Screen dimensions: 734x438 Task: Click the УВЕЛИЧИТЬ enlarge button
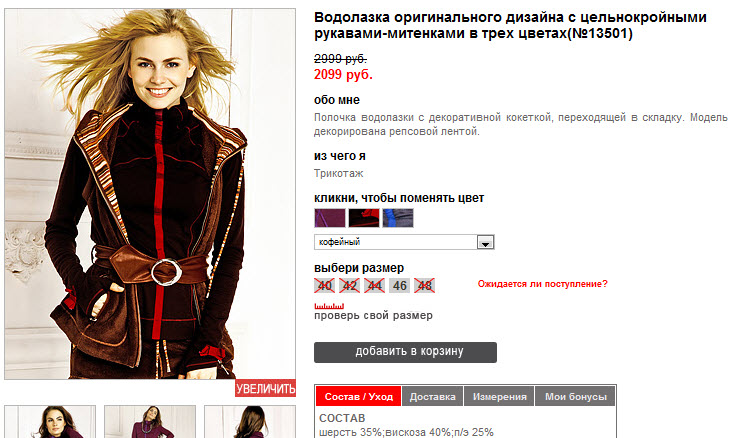(265, 388)
